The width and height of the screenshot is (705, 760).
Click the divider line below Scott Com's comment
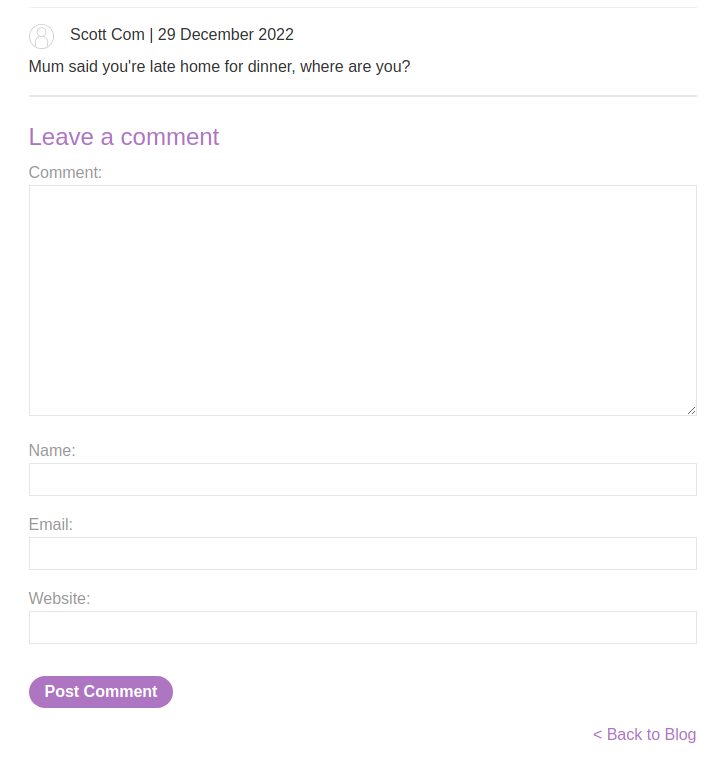point(362,96)
